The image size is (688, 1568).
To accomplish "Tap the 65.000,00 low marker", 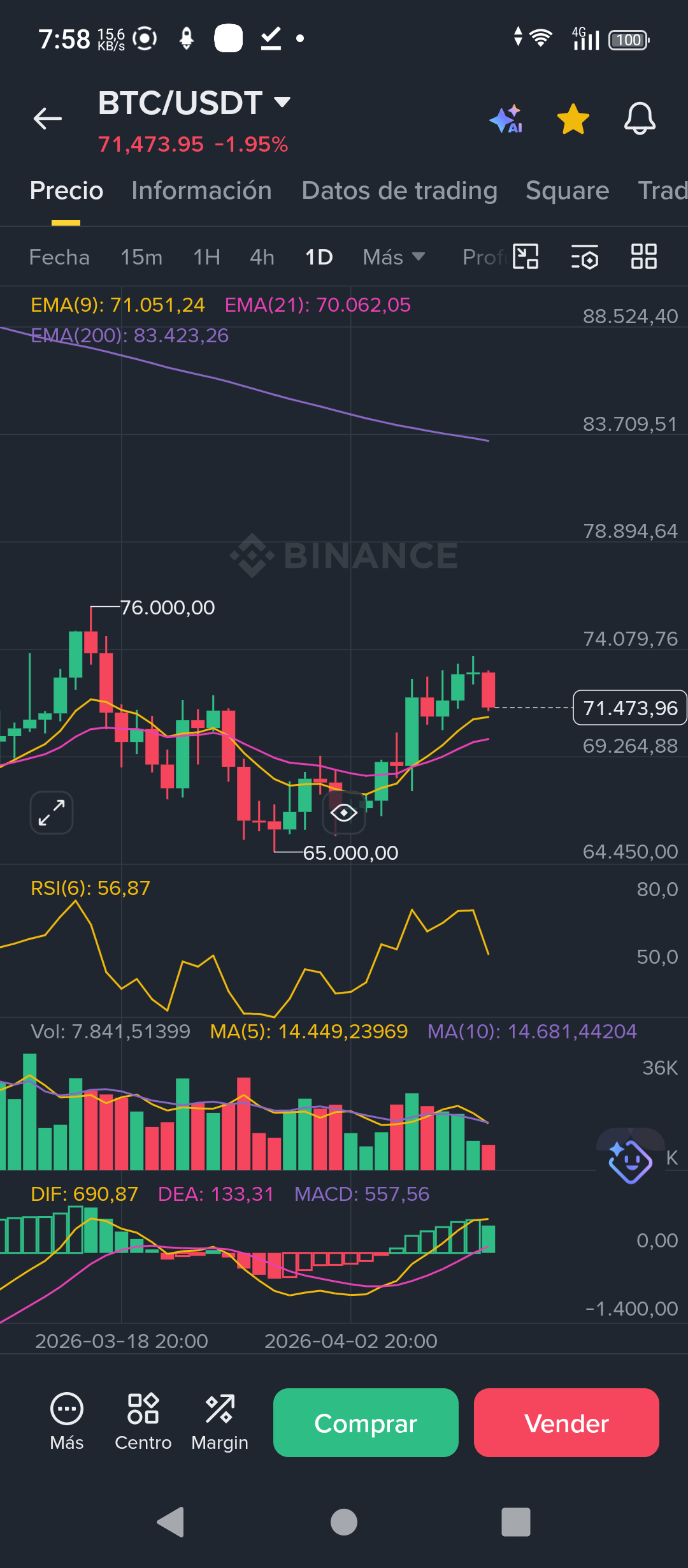I will (350, 853).
